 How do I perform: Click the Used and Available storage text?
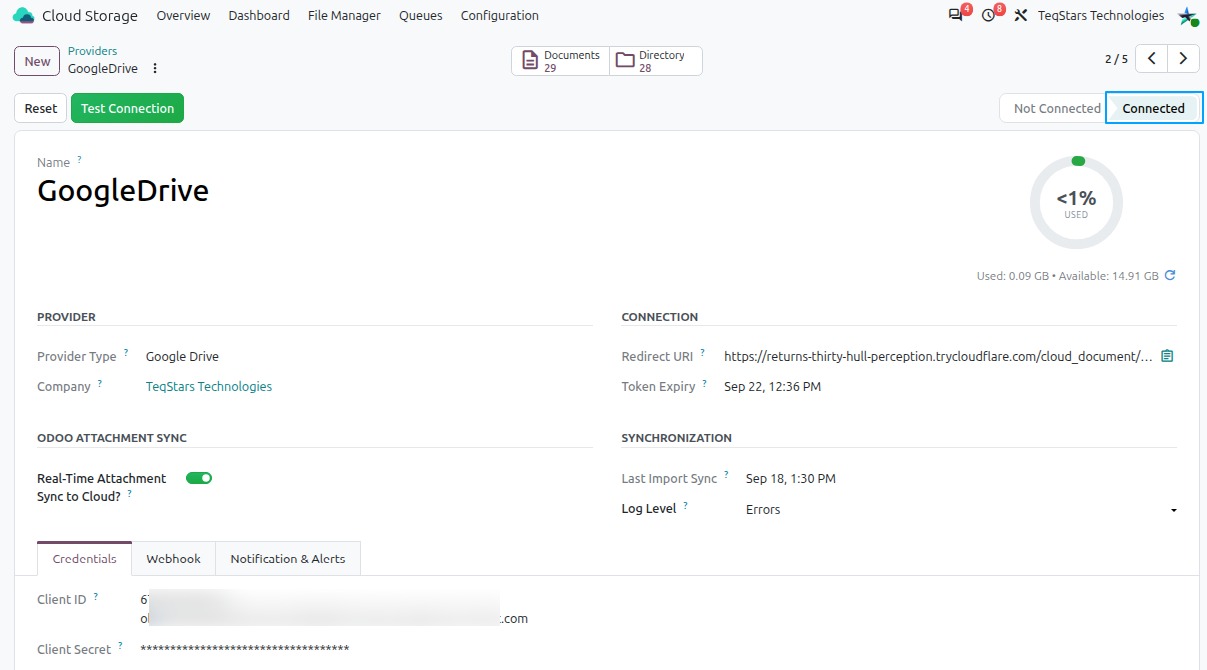tap(1067, 276)
